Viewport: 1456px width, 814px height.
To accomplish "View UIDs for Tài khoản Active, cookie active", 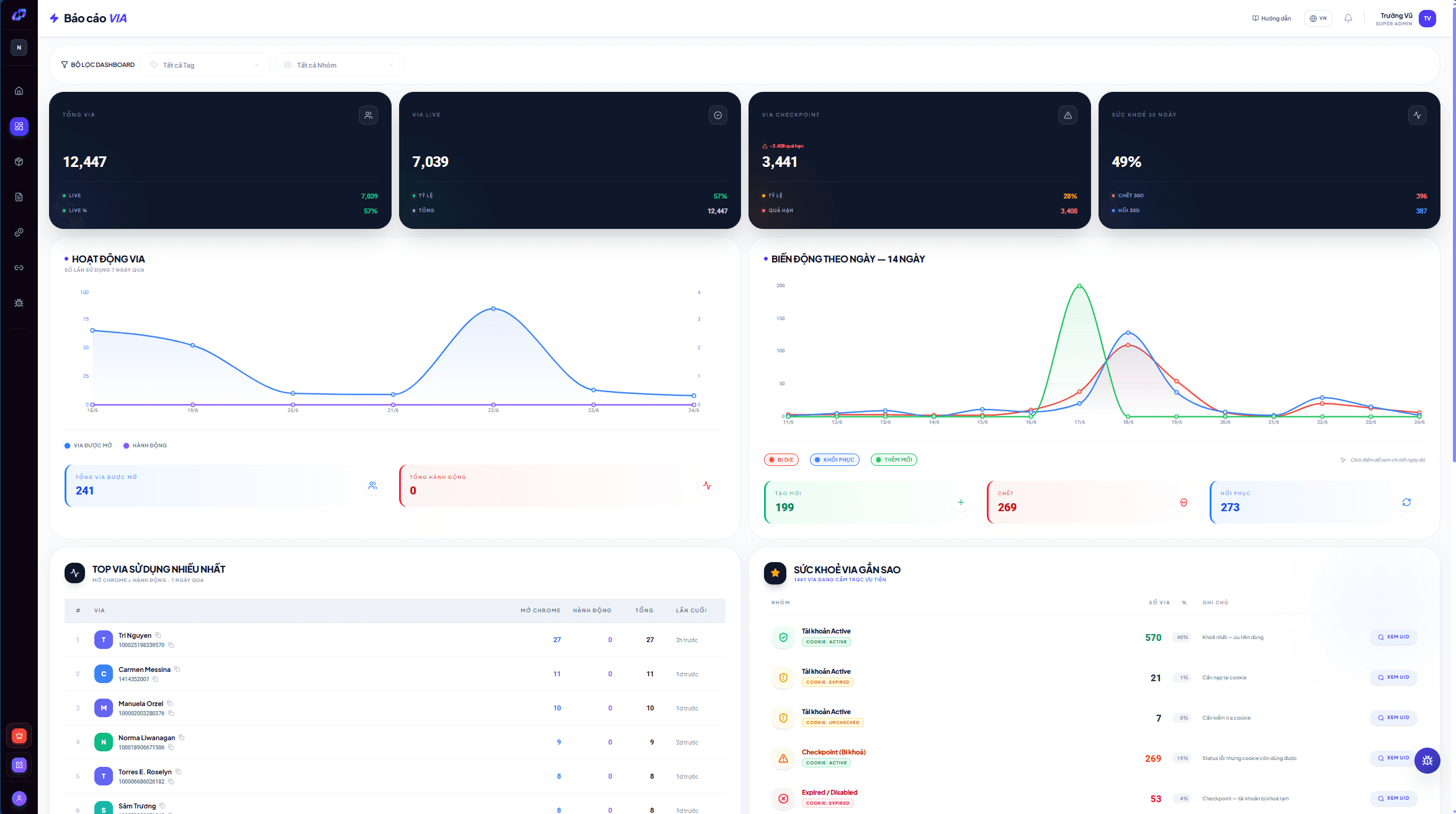I will coord(1393,637).
